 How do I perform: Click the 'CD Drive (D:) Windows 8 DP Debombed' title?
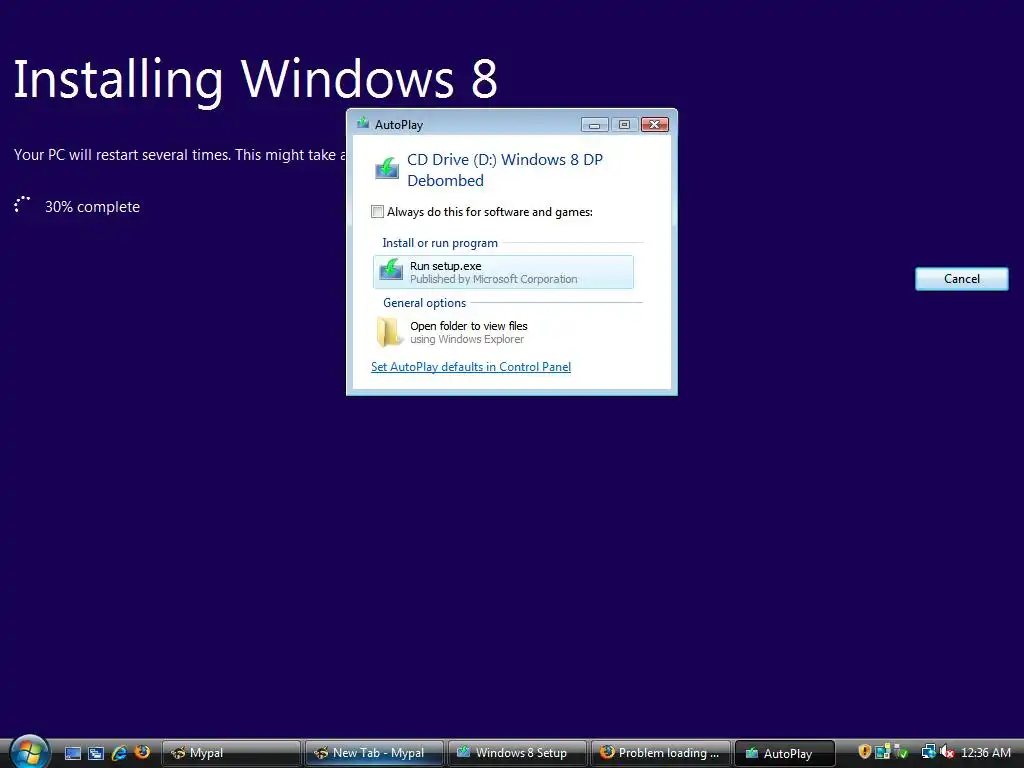505,170
